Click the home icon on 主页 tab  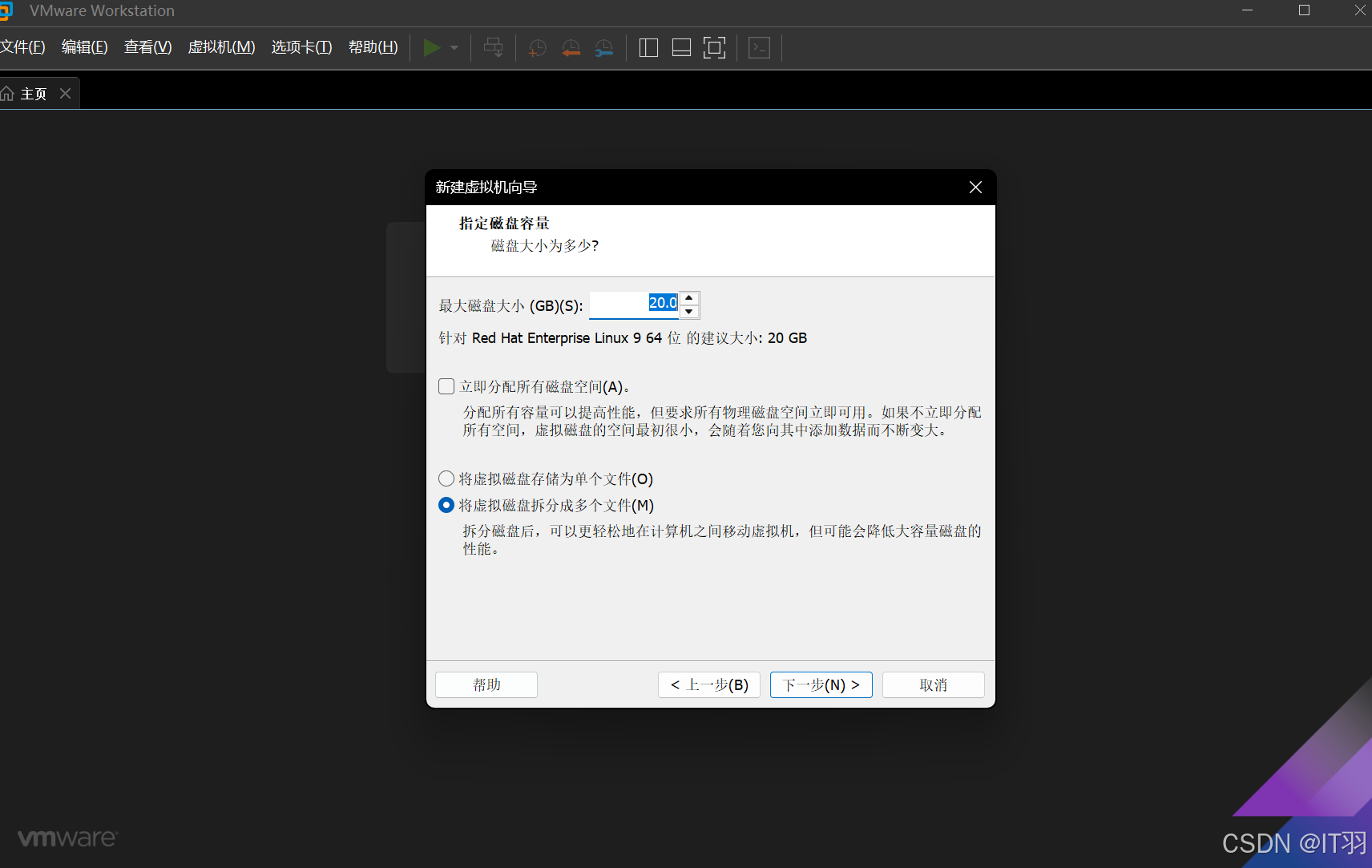click(x=7, y=94)
